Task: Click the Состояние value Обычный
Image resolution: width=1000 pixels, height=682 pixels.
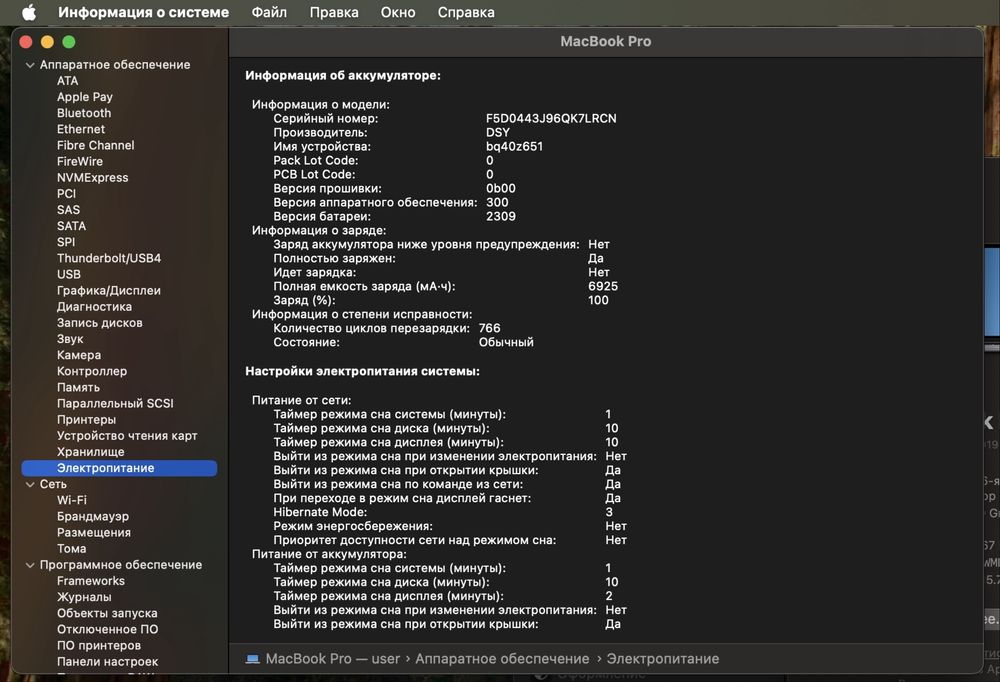Action: [x=506, y=343]
